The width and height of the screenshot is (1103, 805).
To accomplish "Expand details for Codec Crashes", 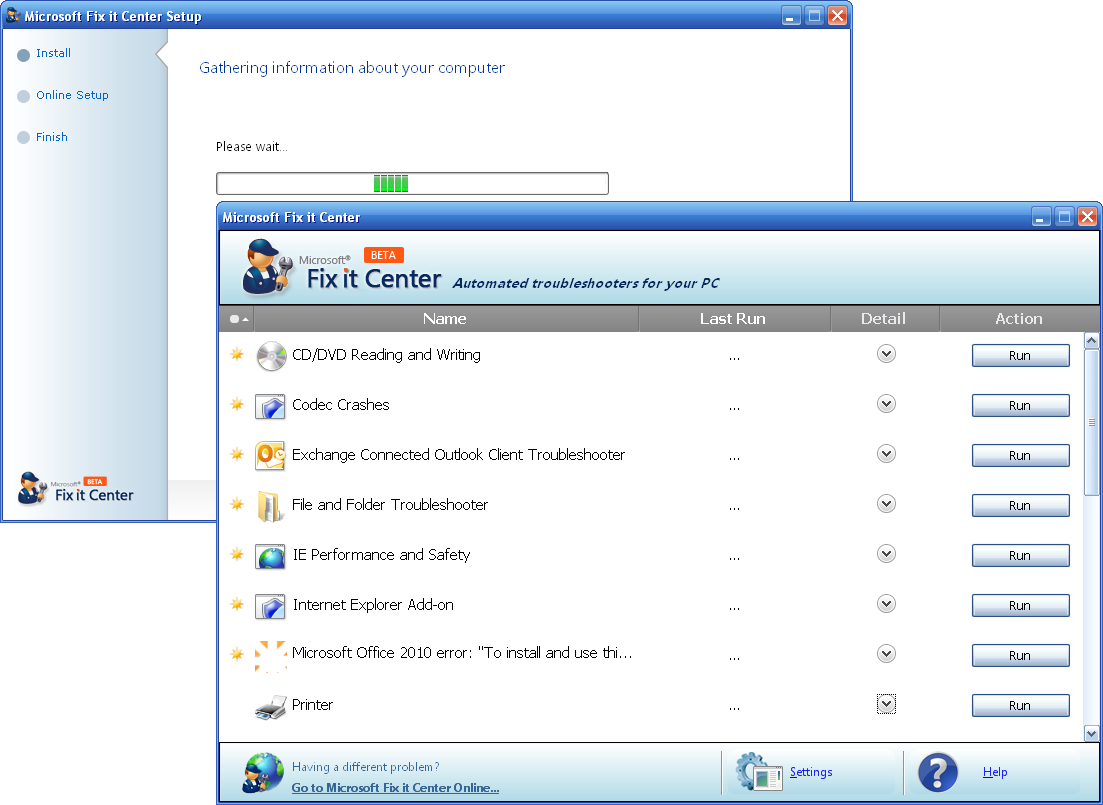I will [x=886, y=404].
